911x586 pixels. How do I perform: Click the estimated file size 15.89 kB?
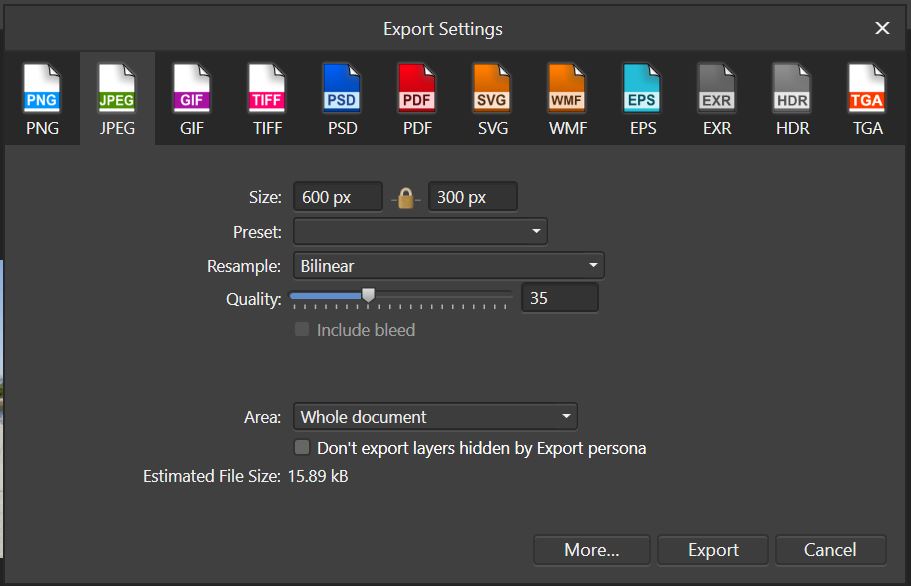point(318,476)
